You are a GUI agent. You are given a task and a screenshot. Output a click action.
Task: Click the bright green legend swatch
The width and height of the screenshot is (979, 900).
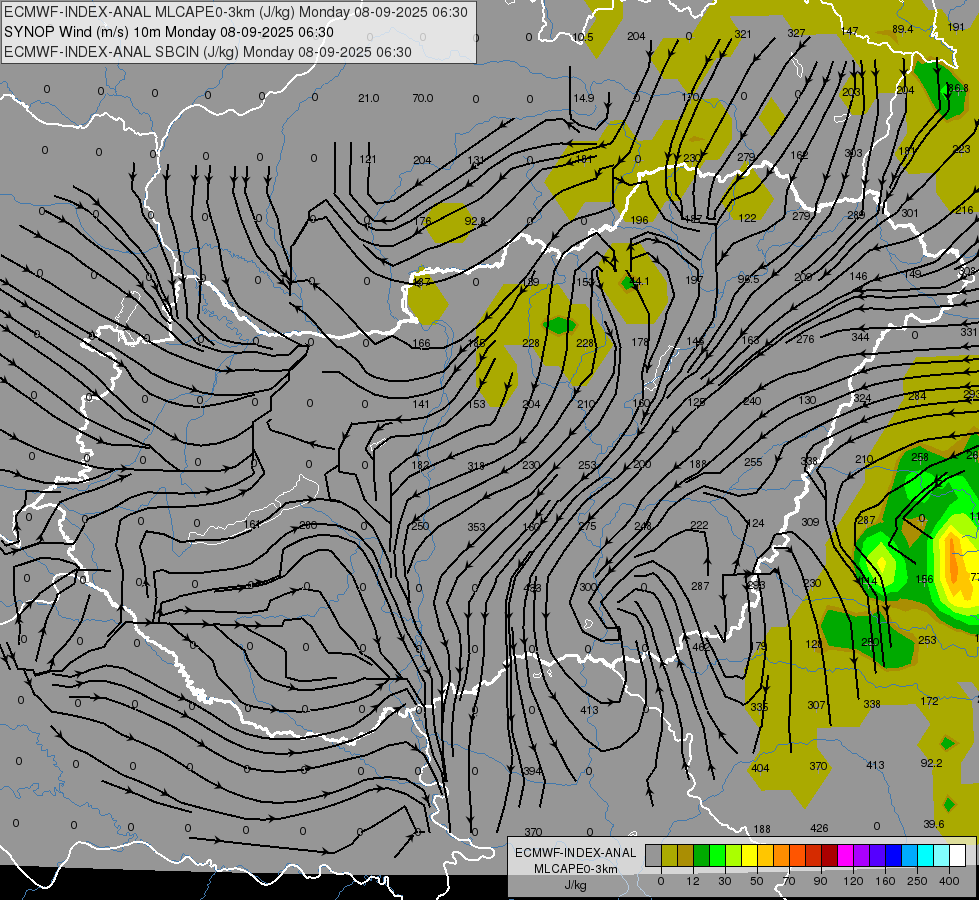[x=717, y=855]
